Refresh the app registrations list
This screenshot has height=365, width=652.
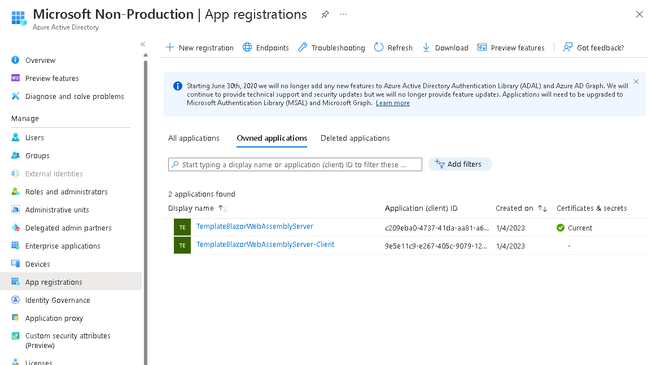393,48
